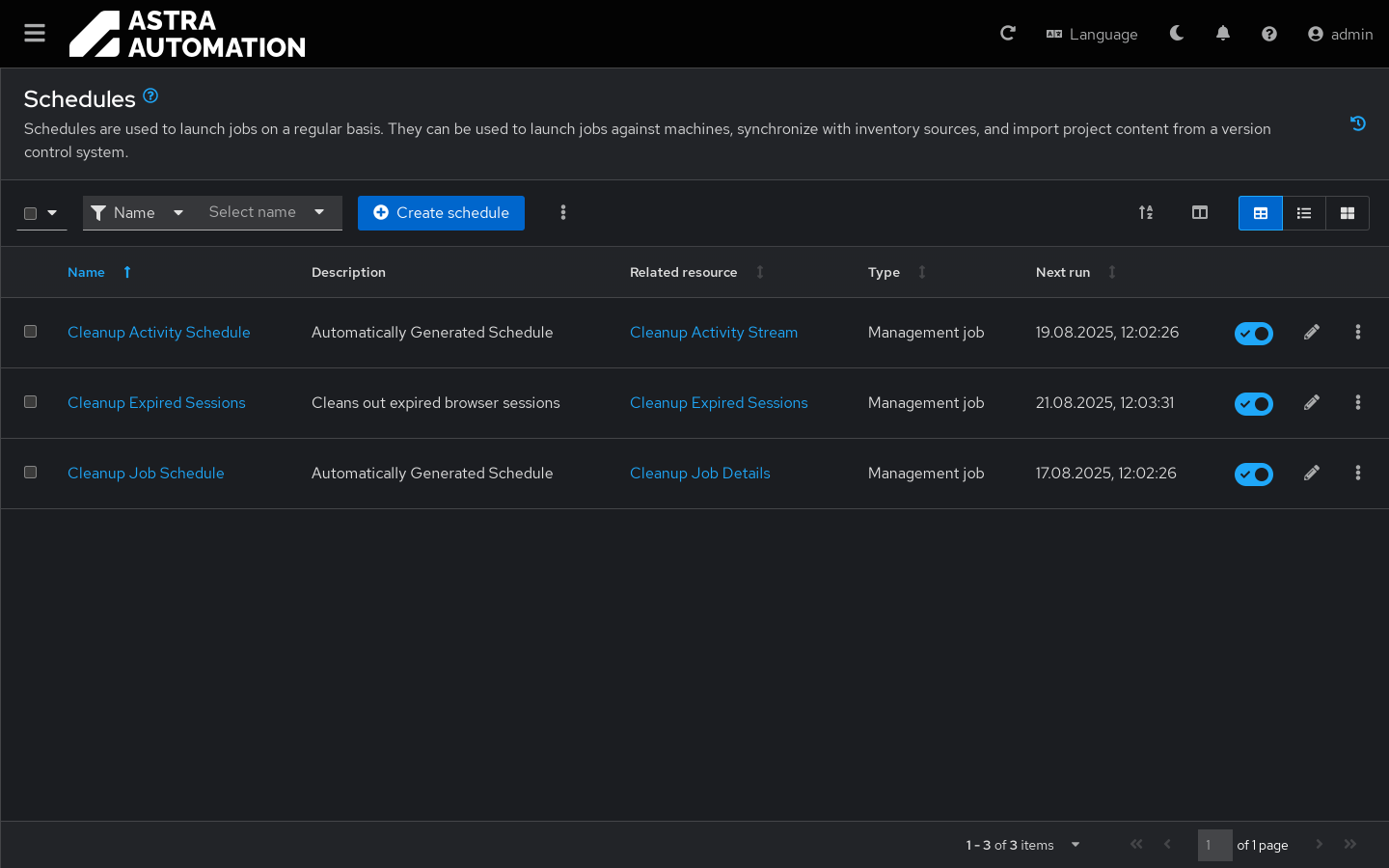Screen dimensions: 1389x868
Task: Open the Language menu
Action: (1092, 34)
